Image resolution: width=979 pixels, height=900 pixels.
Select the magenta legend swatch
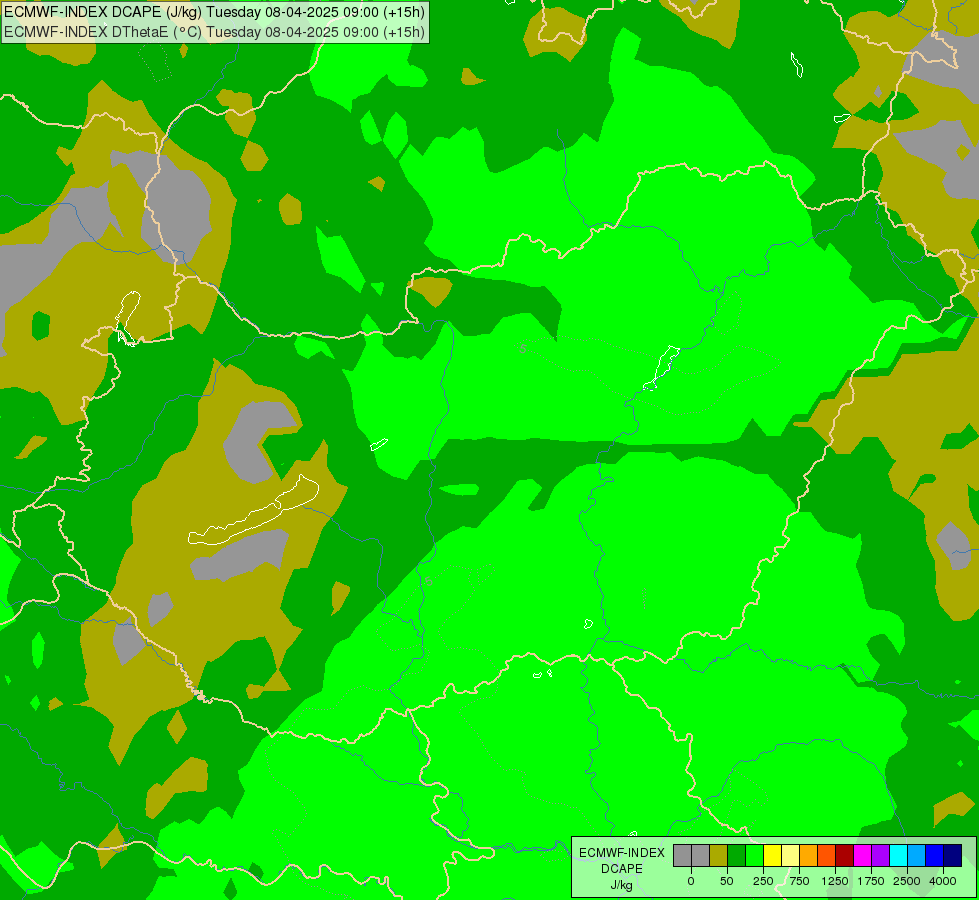click(x=862, y=856)
